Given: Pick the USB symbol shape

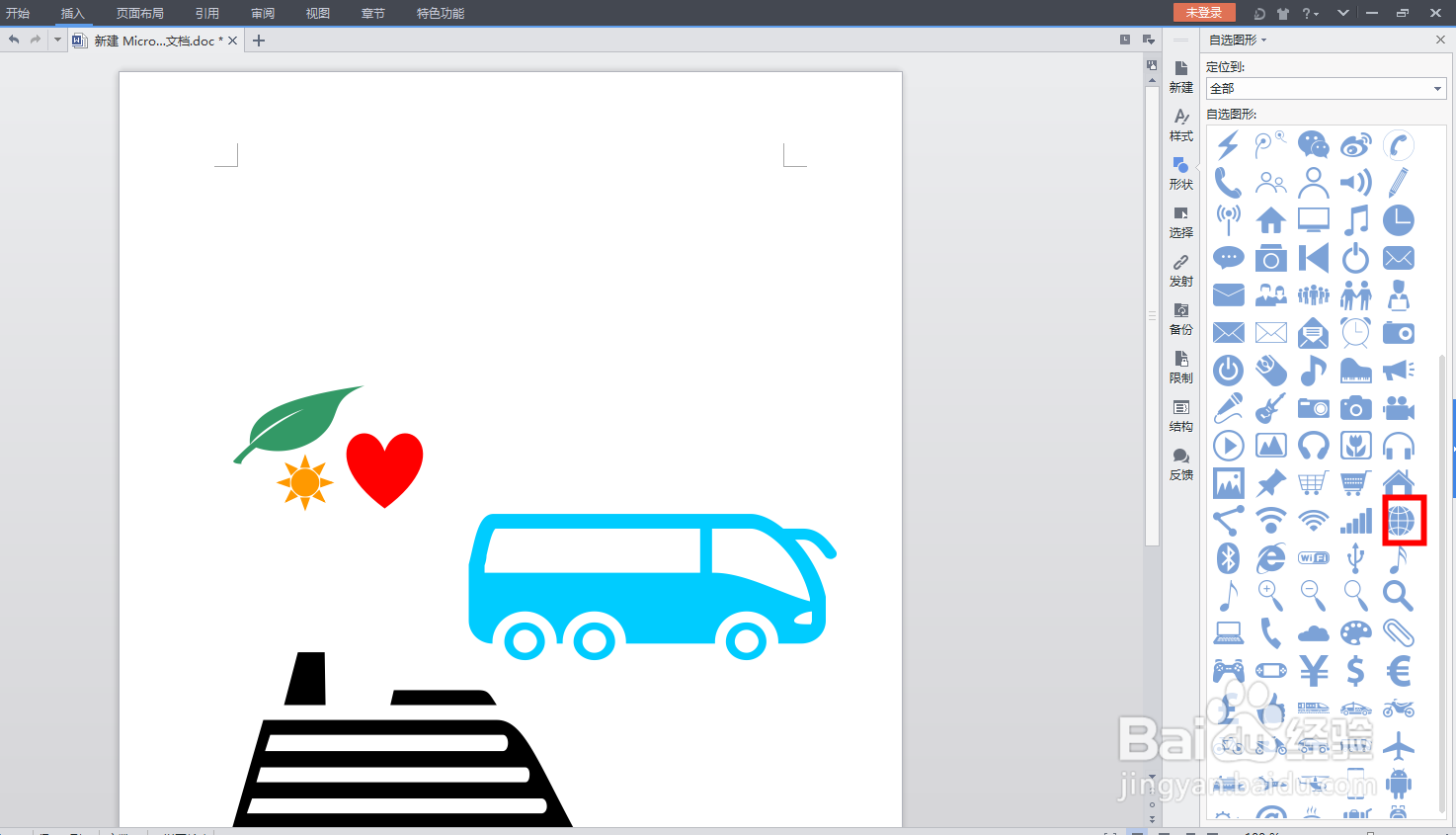Looking at the screenshot, I should click(x=1356, y=558).
